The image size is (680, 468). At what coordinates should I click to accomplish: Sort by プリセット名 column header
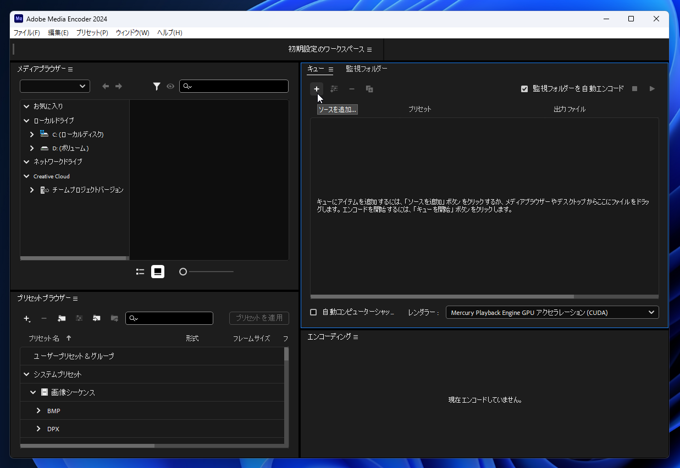point(44,338)
